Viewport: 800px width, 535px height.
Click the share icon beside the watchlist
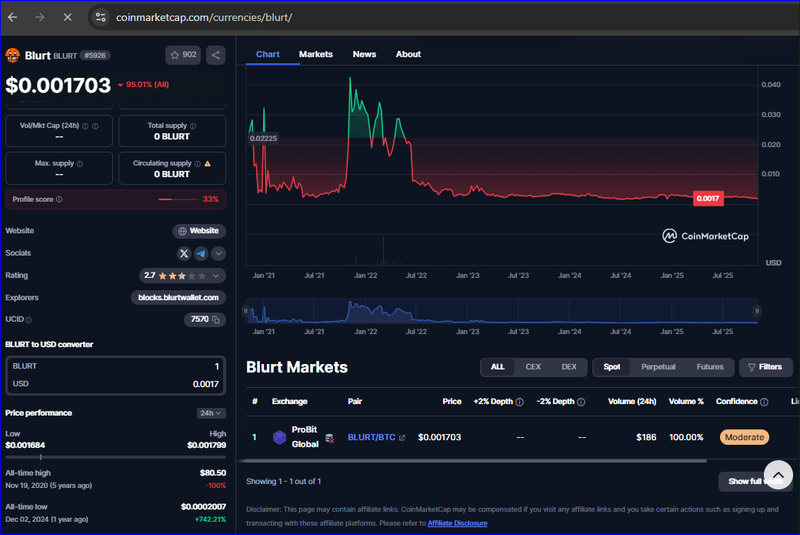pyautogui.click(x=216, y=55)
